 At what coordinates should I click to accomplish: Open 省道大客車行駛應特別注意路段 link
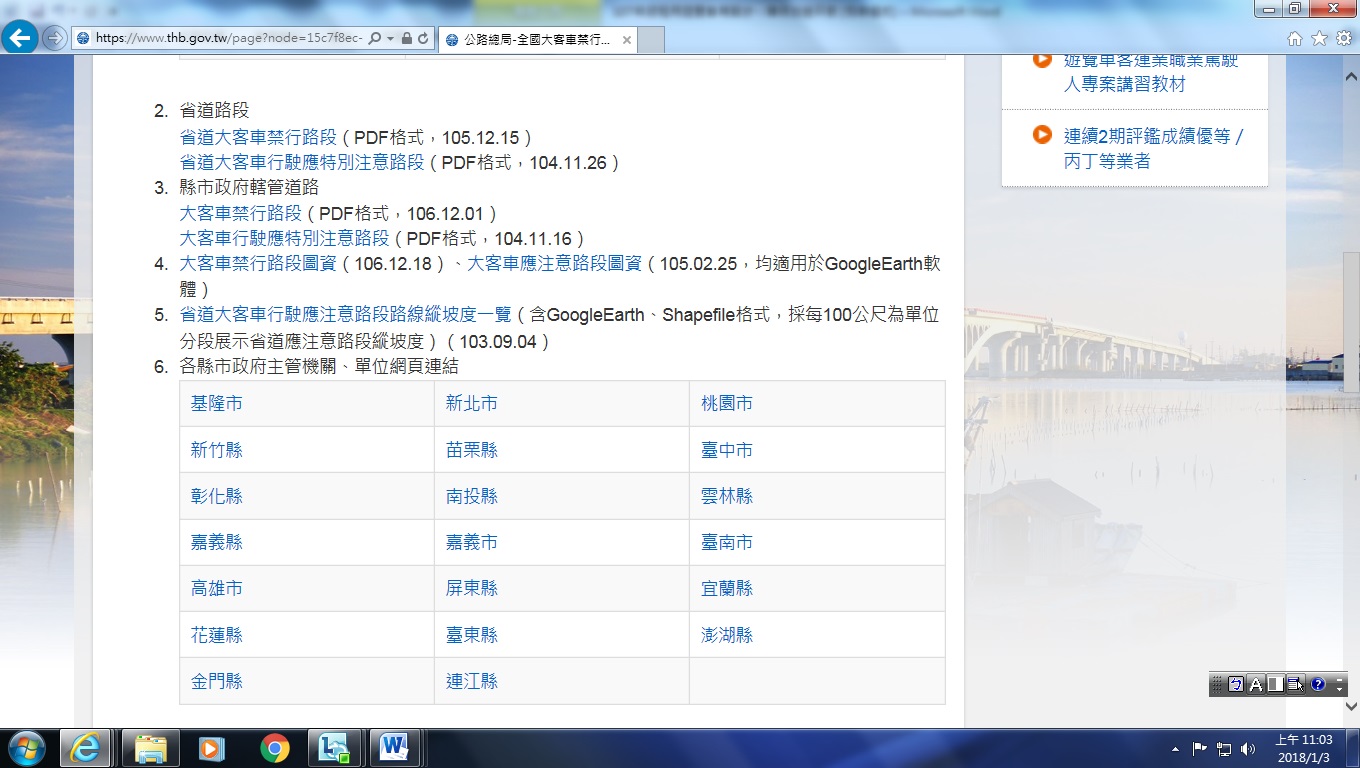[x=302, y=162]
